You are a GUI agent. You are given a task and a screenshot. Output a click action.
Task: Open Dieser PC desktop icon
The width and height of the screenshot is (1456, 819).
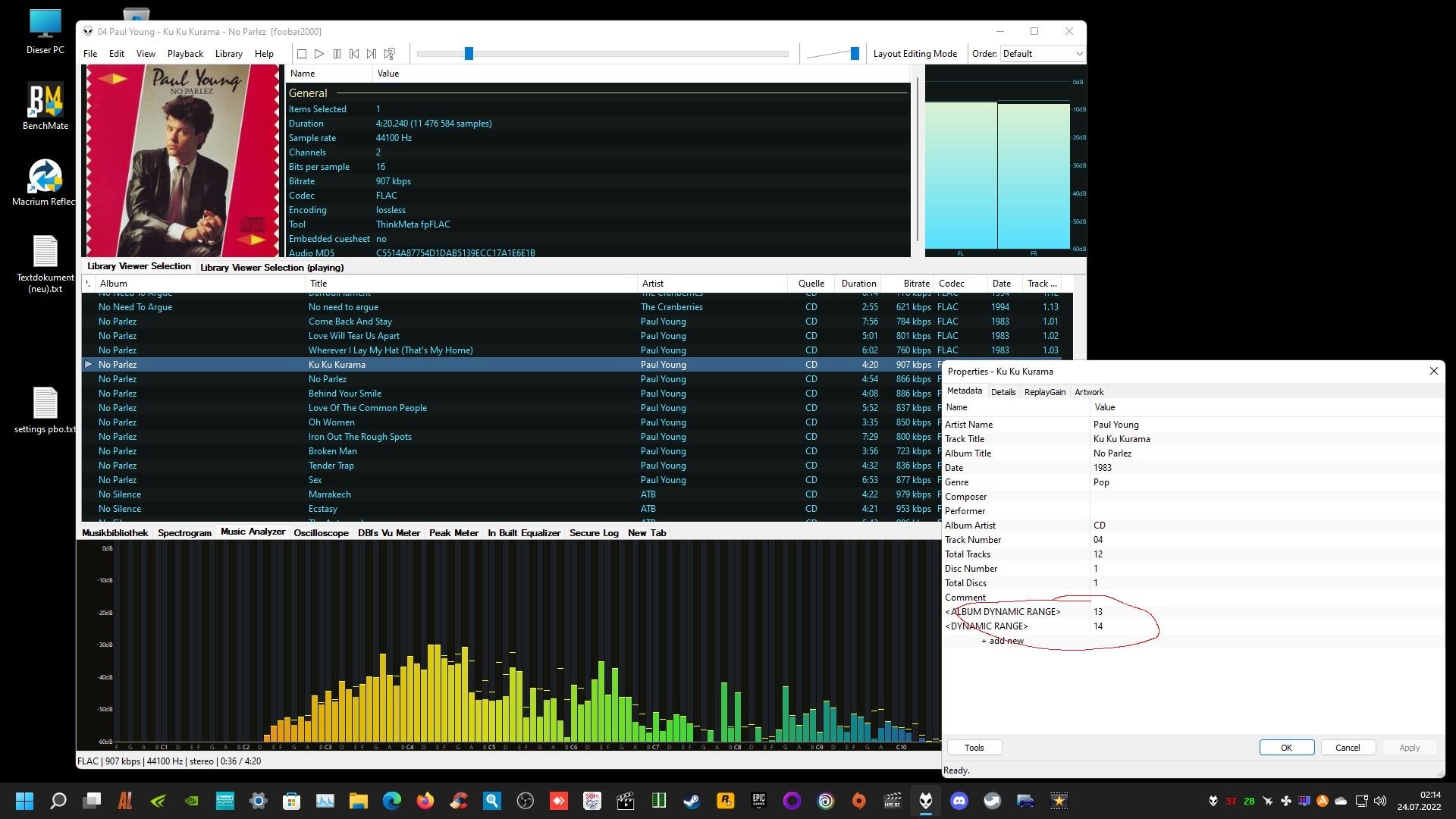pos(45,32)
